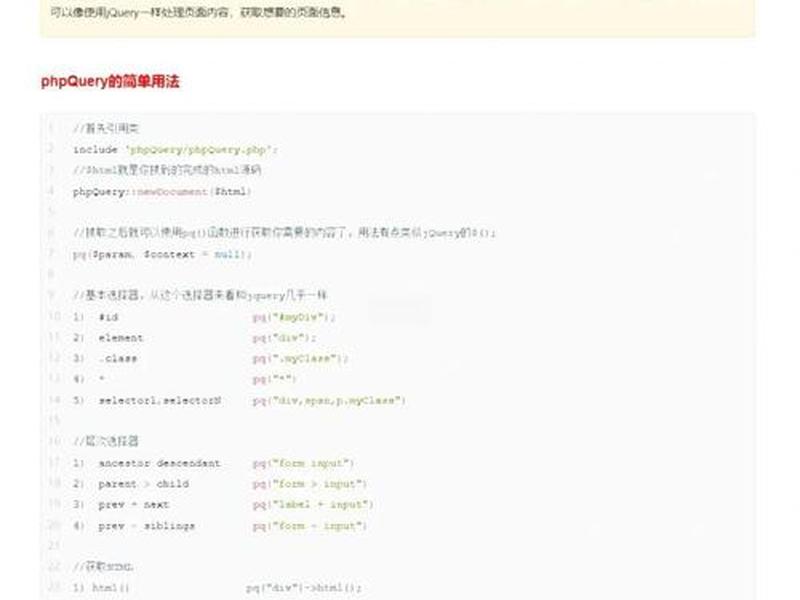Click the "element" selector label
Viewport: 800px width, 600px height.
tap(121, 338)
